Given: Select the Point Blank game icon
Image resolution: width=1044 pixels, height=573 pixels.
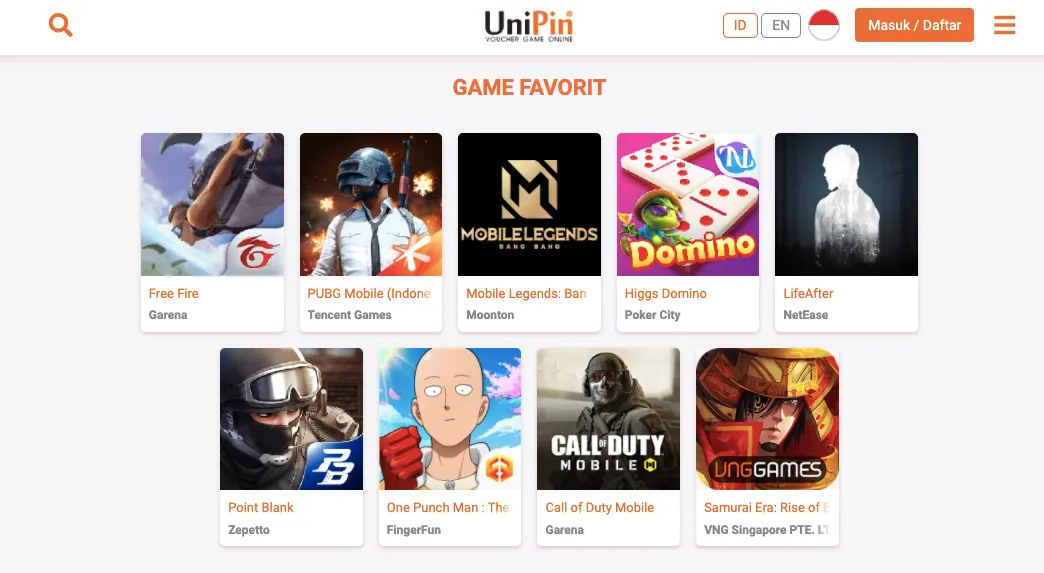Looking at the screenshot, I should coord(292,419).
